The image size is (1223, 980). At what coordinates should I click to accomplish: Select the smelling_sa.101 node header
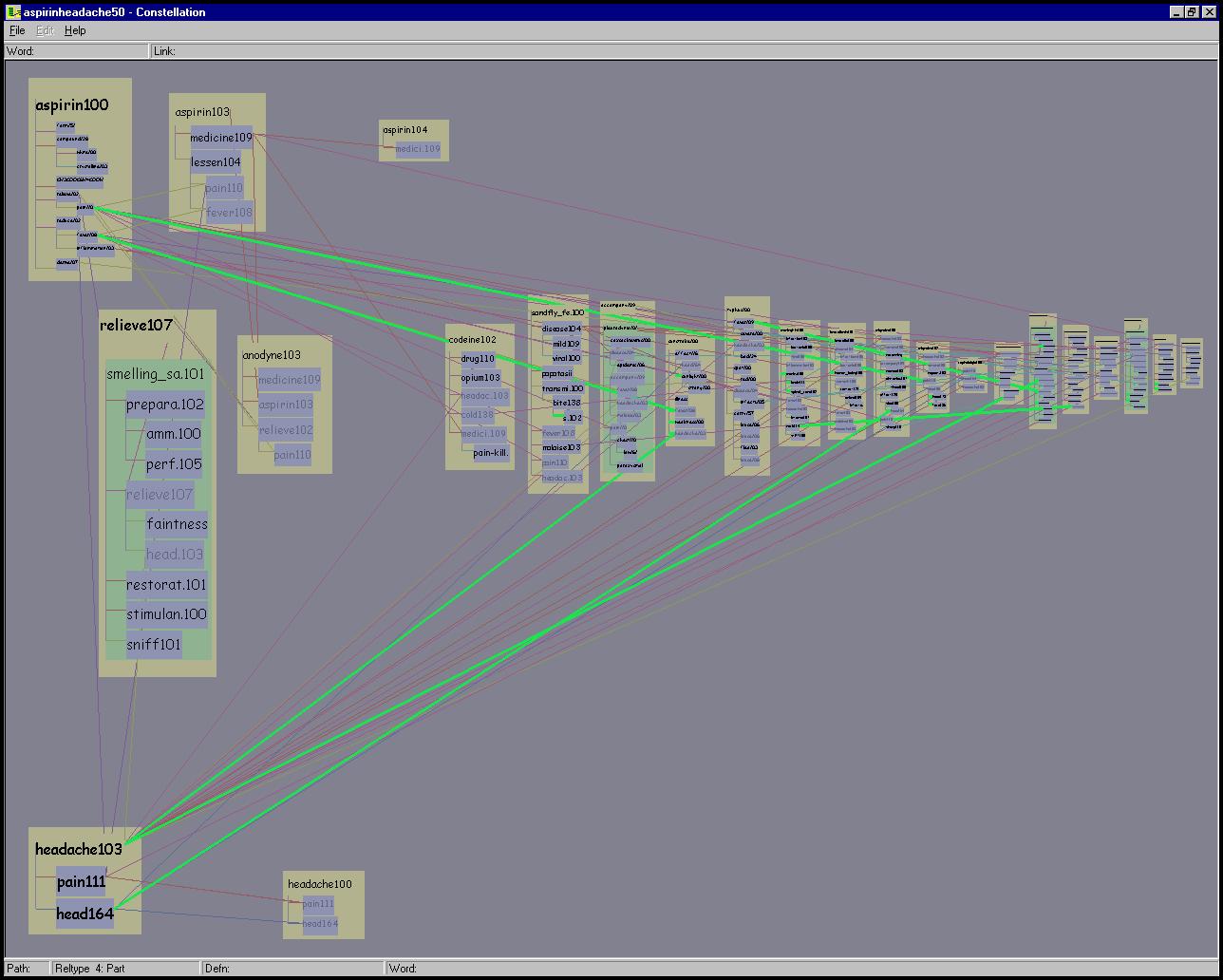[x=155, y=374]
